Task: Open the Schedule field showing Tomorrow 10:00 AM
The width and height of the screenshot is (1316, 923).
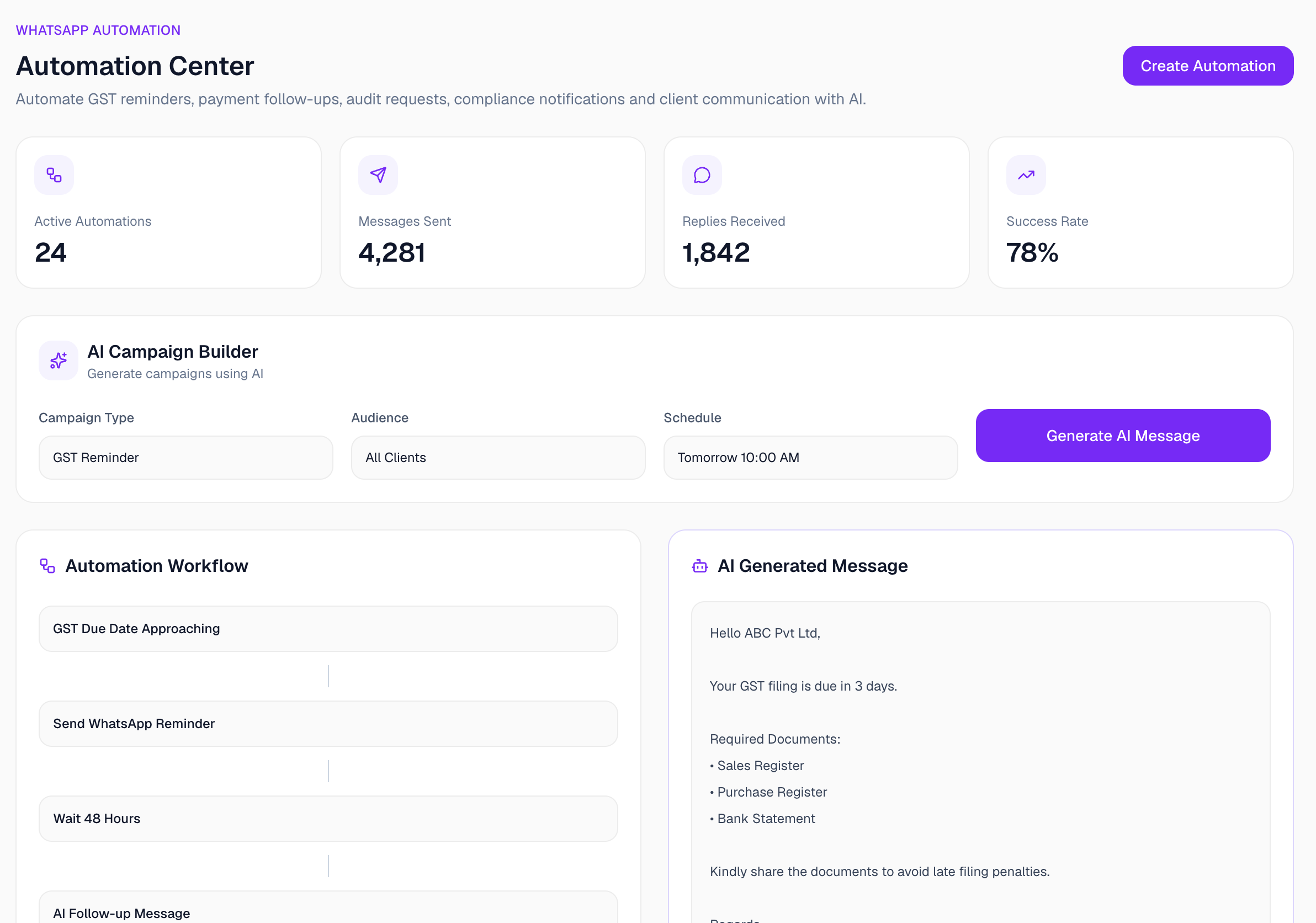Action: point(810,458)
